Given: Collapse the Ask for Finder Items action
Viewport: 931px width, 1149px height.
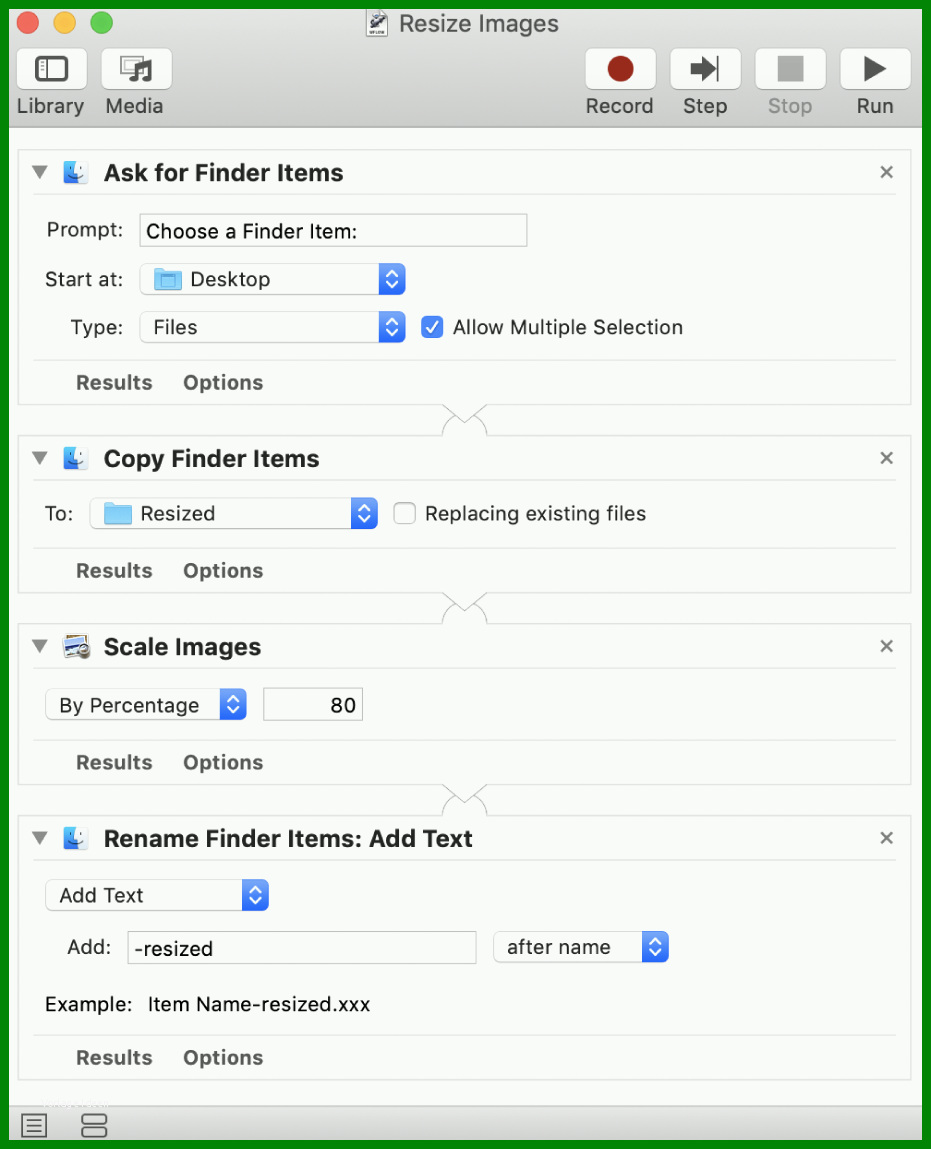Looking at the screenshot, I should [x=40, y=172].
